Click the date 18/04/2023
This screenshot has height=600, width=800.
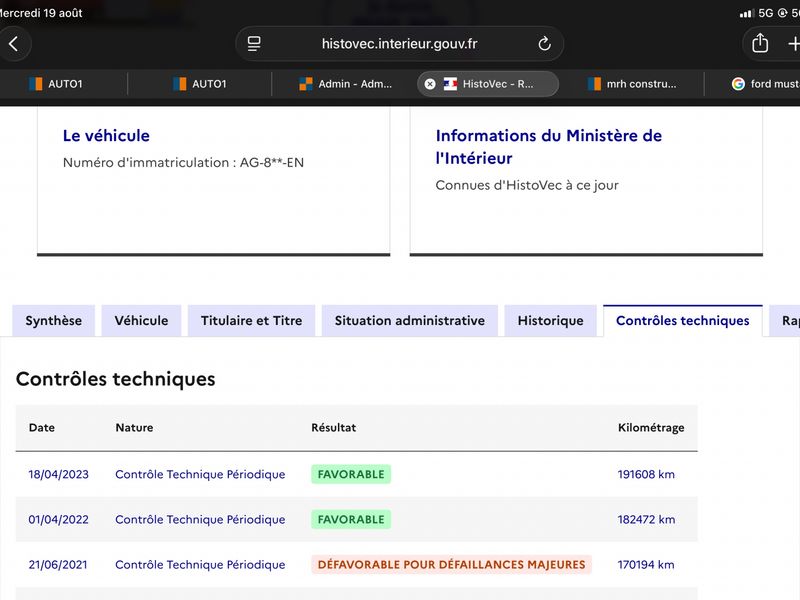59,474
